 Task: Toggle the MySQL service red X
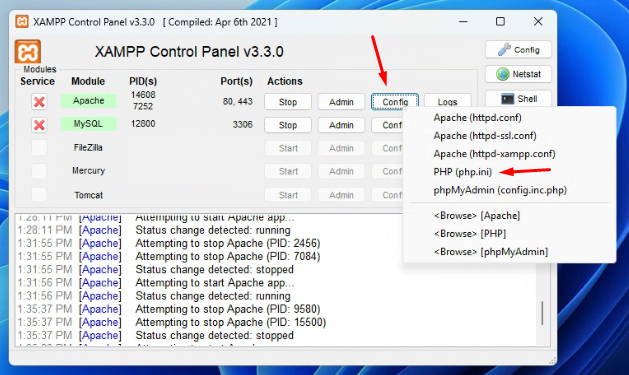pos(39,125)
